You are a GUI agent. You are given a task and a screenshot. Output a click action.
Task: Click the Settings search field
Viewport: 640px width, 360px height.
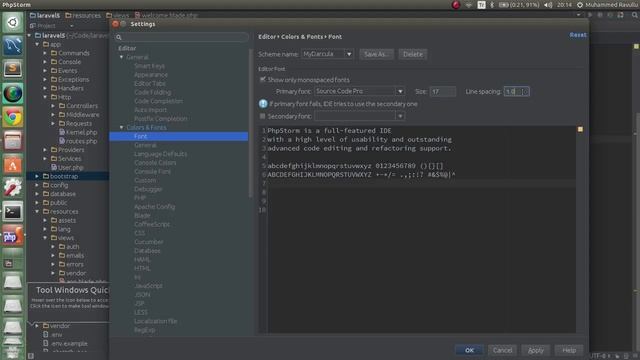coord(181,37)
